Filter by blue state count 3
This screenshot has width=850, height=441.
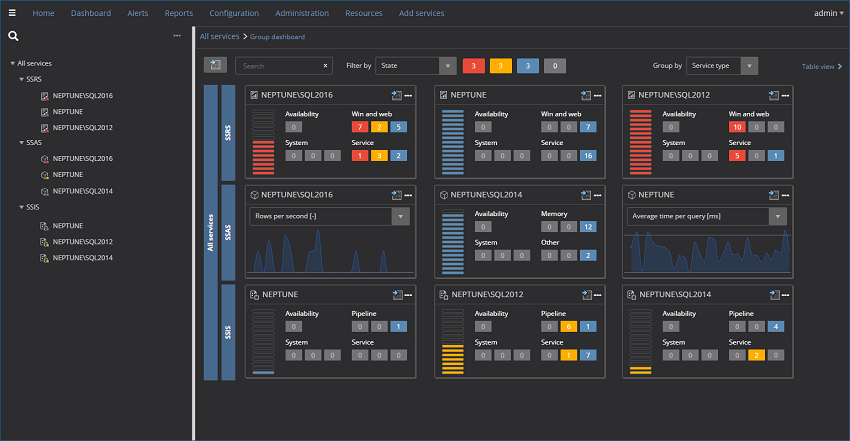pyautogui.click(x=528, y=66)
